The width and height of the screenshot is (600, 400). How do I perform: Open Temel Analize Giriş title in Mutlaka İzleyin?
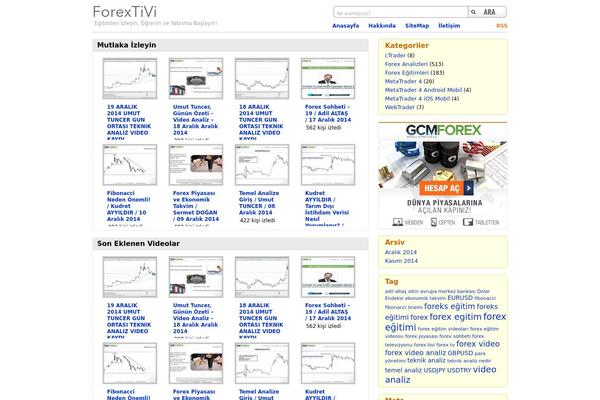click(259, 203)
